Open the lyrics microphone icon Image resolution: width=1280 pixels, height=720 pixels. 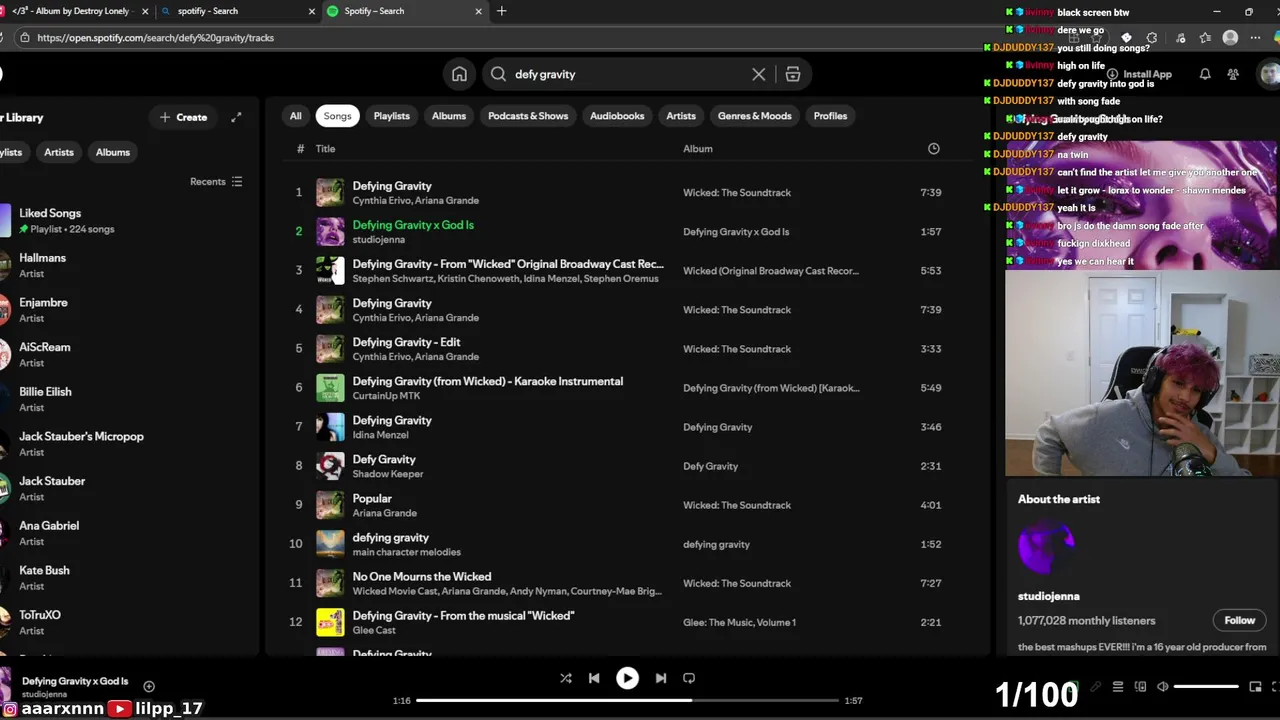(x=1096, y=687)
